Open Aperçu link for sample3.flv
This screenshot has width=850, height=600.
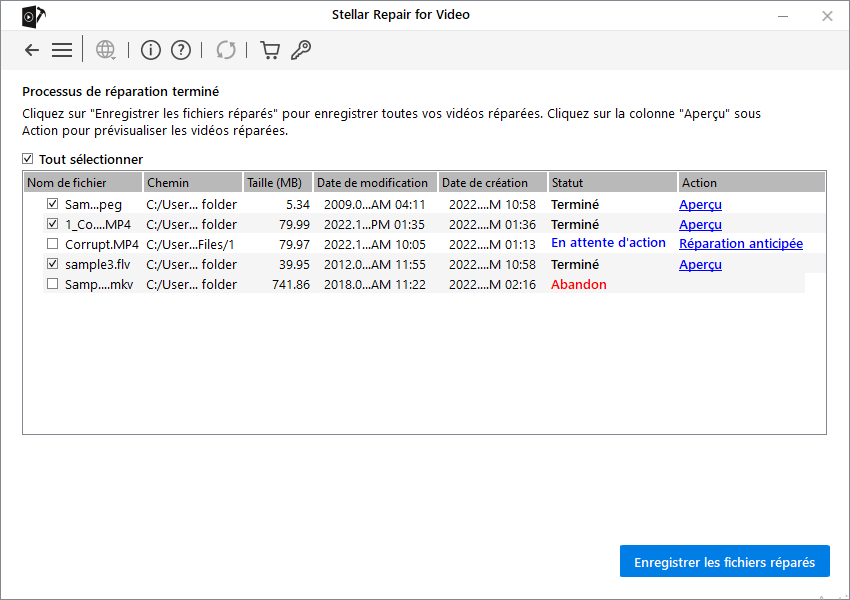(700, 265)
